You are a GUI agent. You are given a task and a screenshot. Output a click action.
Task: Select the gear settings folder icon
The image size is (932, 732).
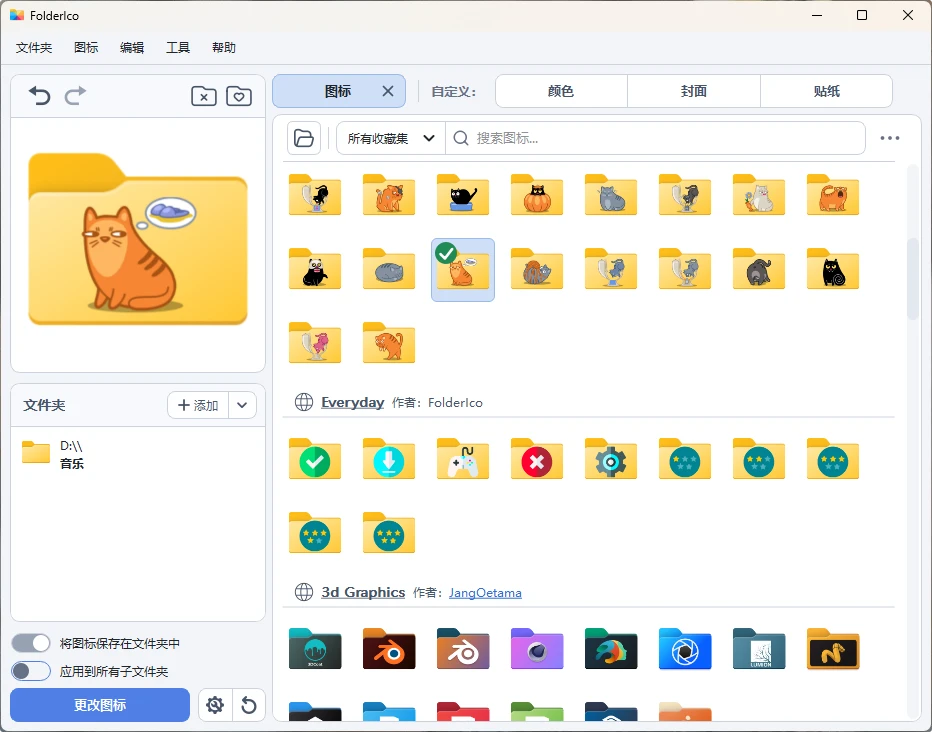pos(610,459)
